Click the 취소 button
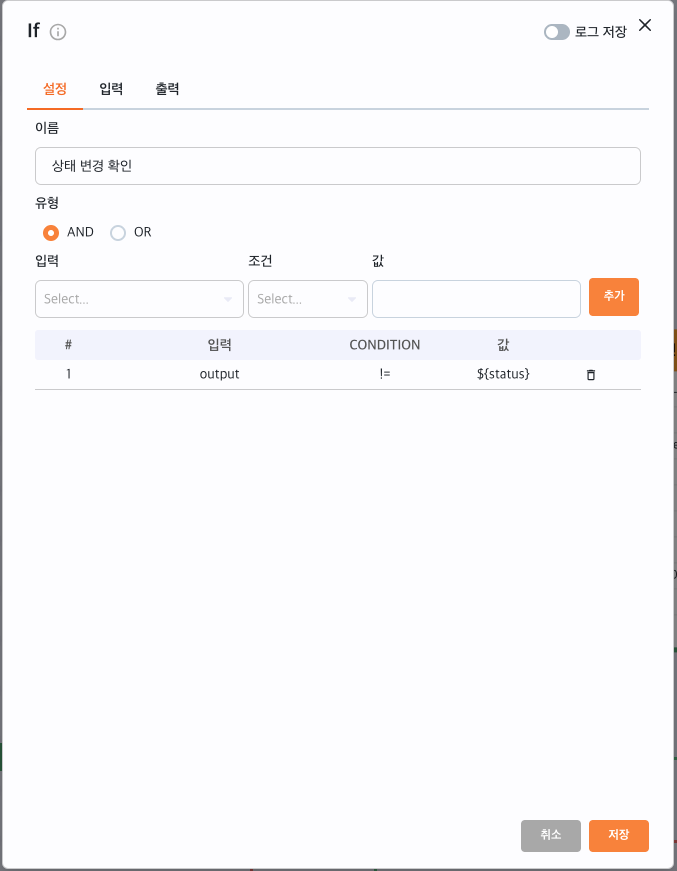The image size is (677, 871). 551,835
